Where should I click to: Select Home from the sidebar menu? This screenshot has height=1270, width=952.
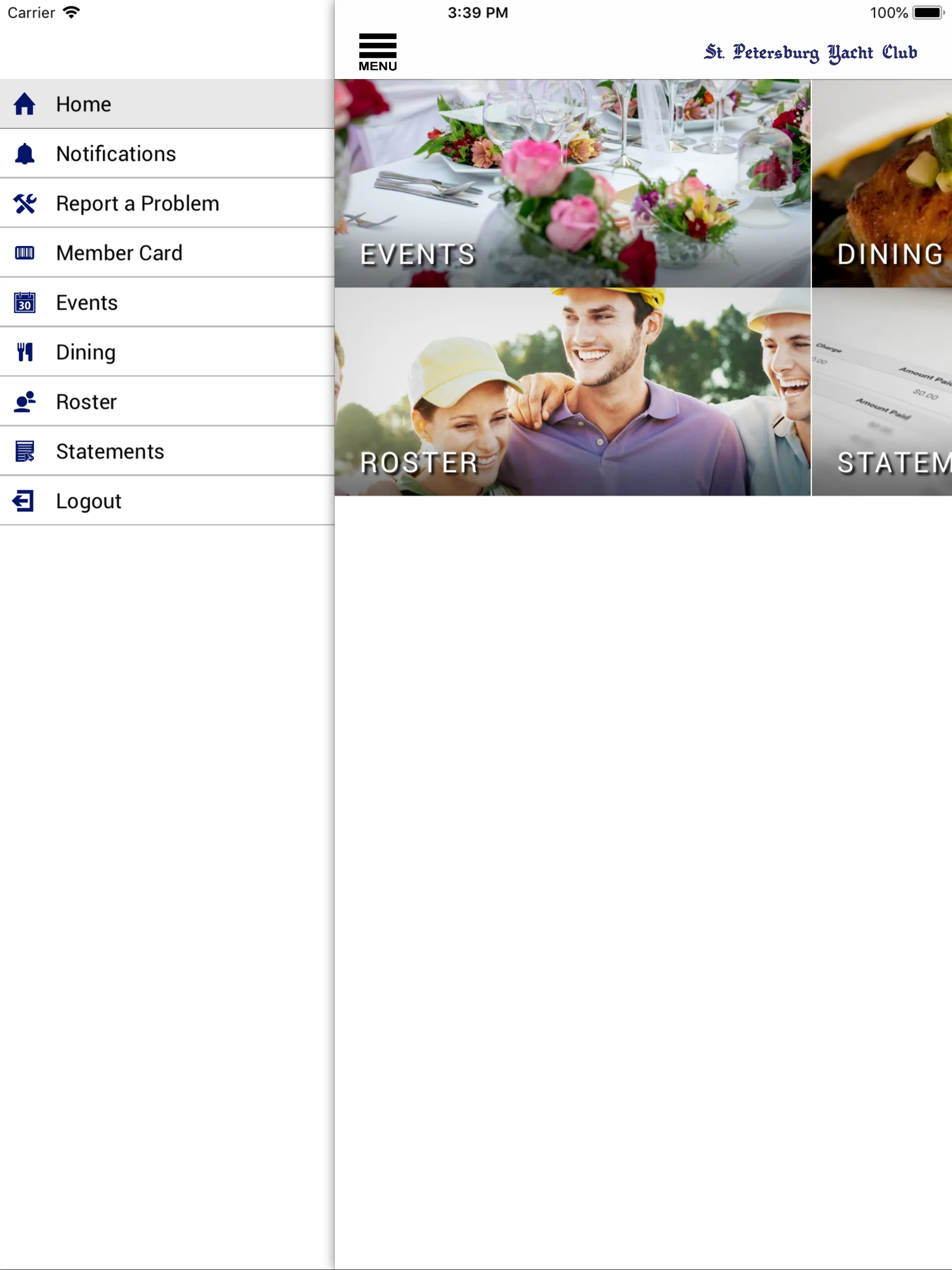pyautogui.click(x=167, y=104)
